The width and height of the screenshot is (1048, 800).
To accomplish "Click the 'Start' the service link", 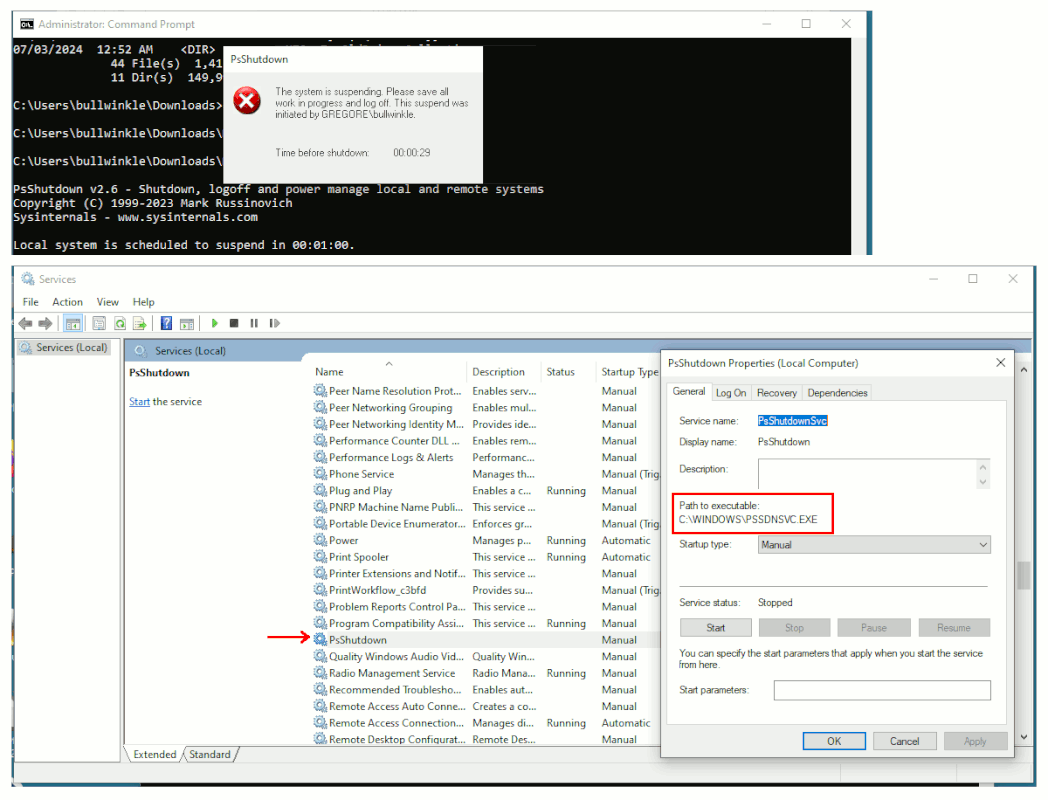I will click(x=139, y=402).
